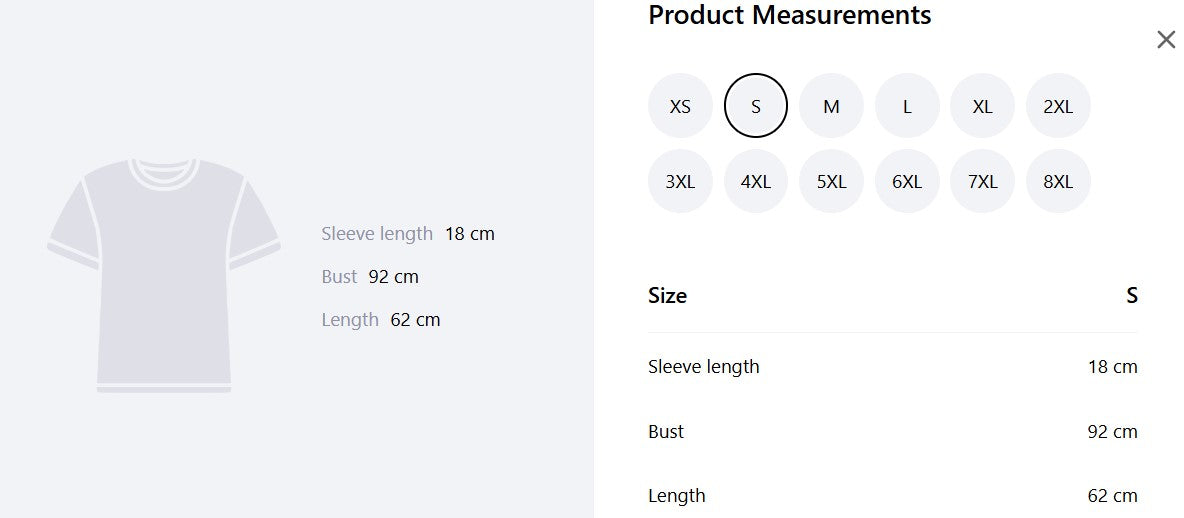Choose size 8XL
This screenshot has width=1184, height=518.
click(x=1058, y=181)
